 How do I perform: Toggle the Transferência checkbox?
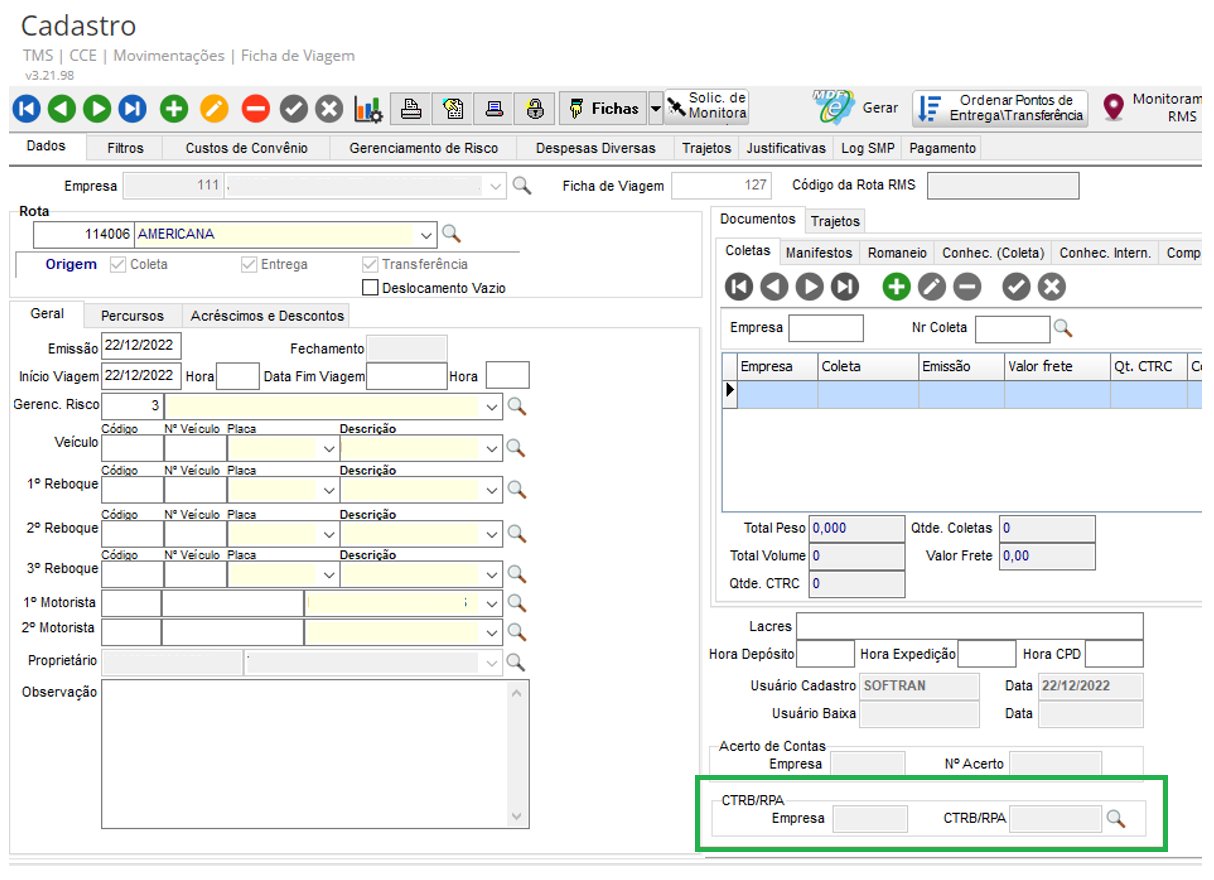370,265
